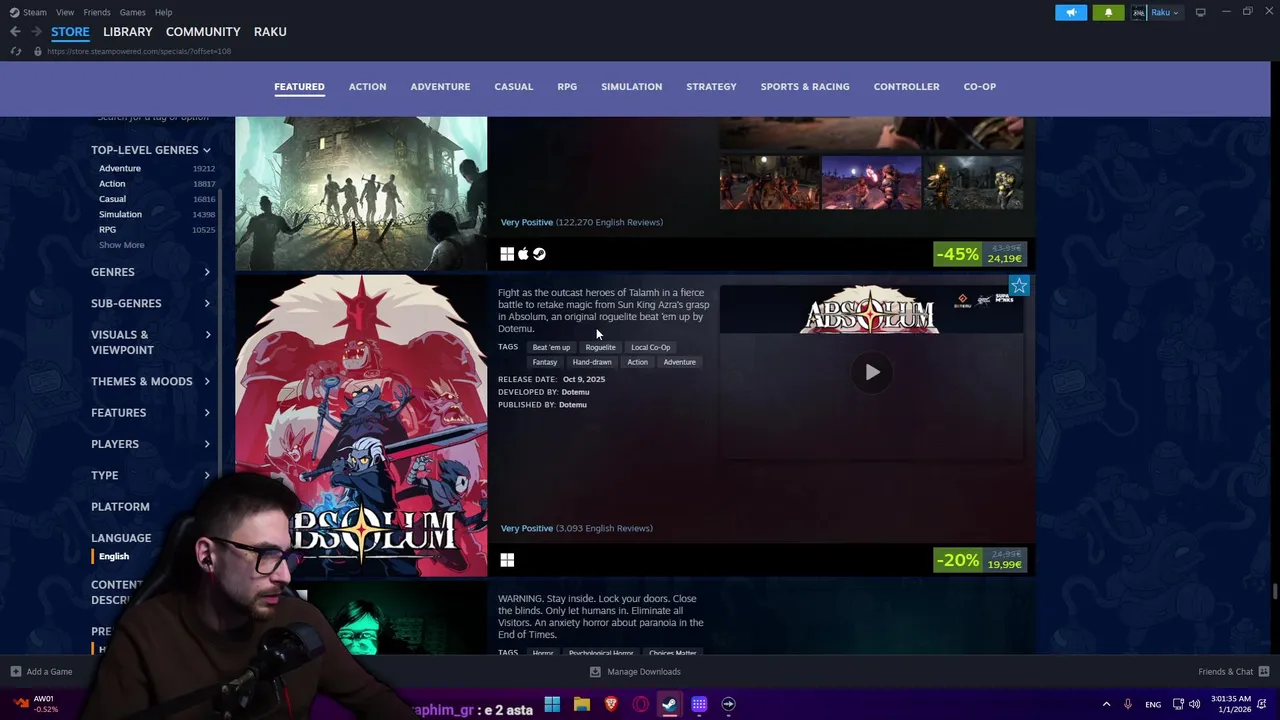
Task: Play the Absolum trailer video
Action: (x=872, y=372)
